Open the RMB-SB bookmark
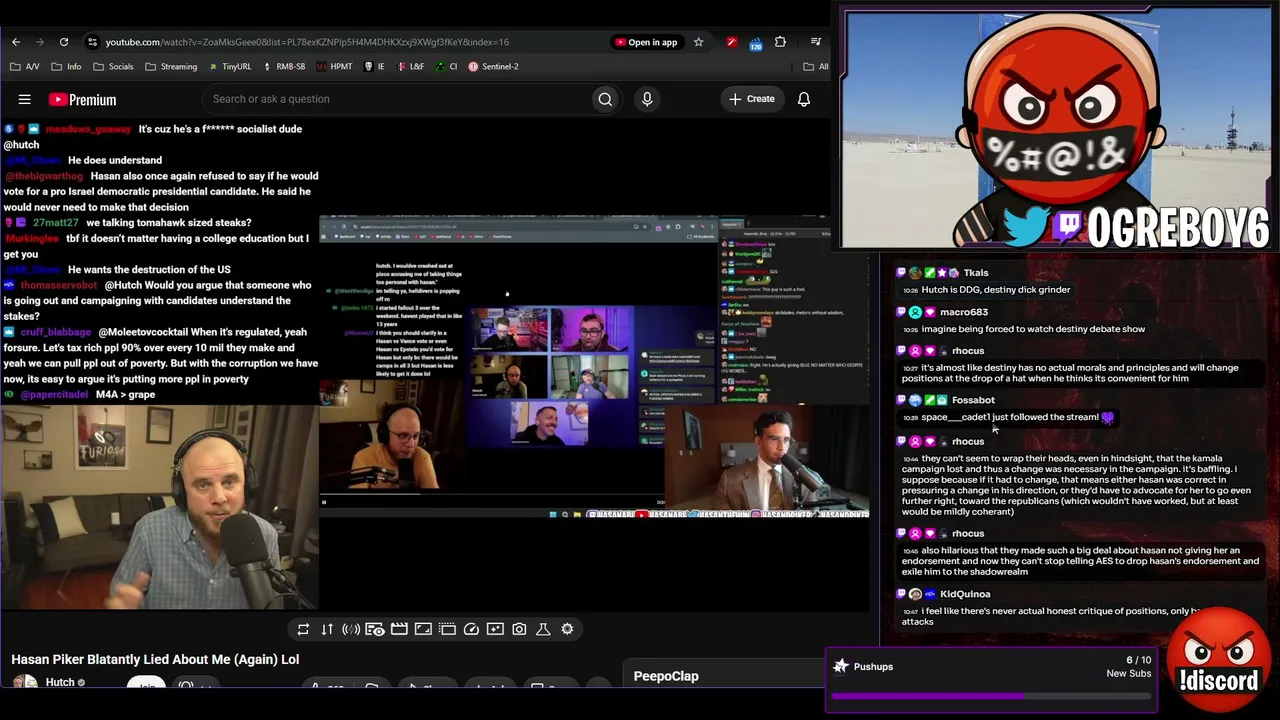The height and width of the screenshot is (720, 1280). [284, 67]
